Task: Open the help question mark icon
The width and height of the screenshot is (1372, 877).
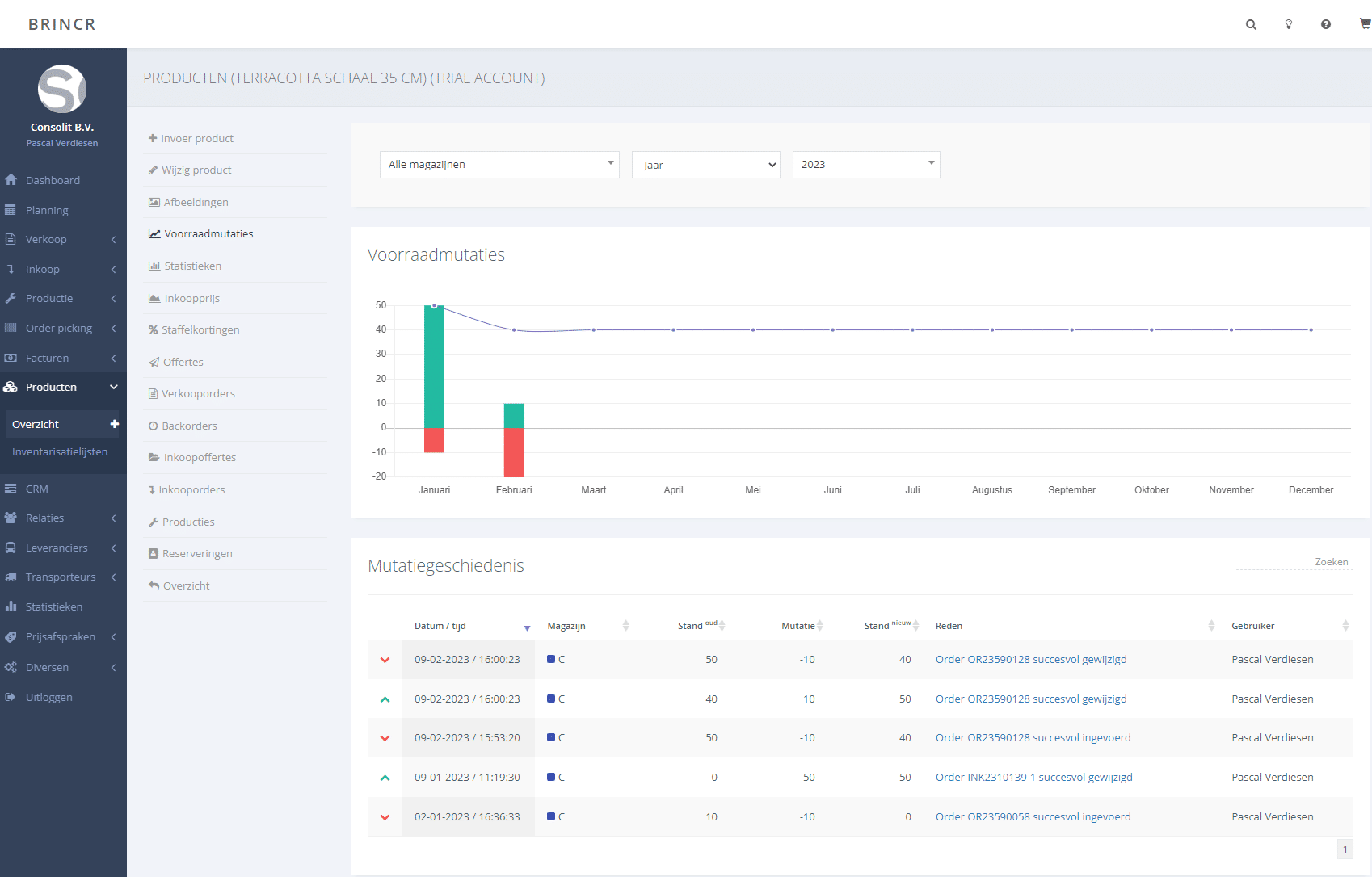Action: point(1326,24)
